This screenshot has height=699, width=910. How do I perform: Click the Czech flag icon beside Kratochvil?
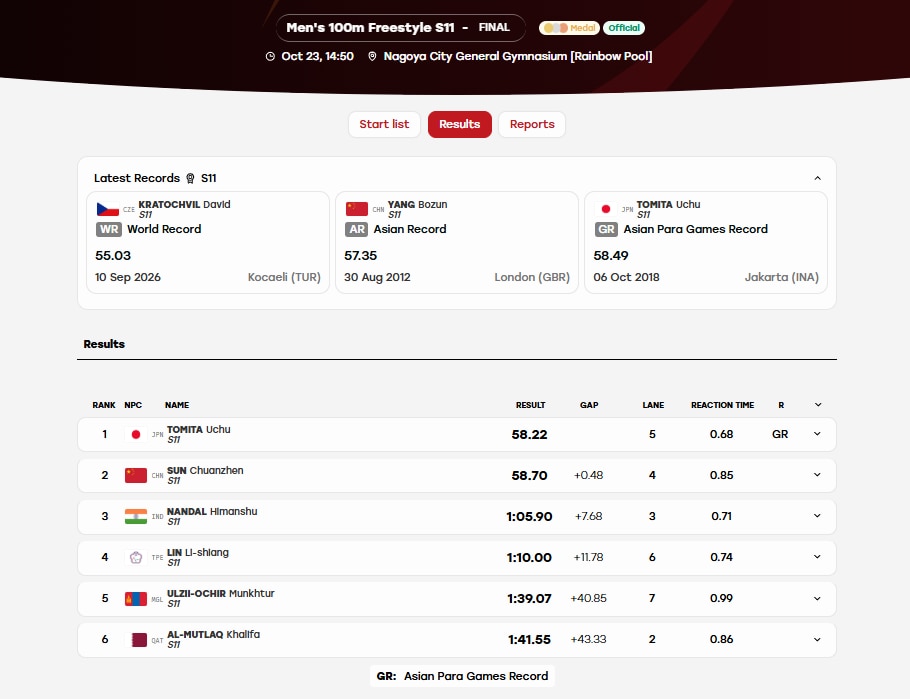pos(108,209)
